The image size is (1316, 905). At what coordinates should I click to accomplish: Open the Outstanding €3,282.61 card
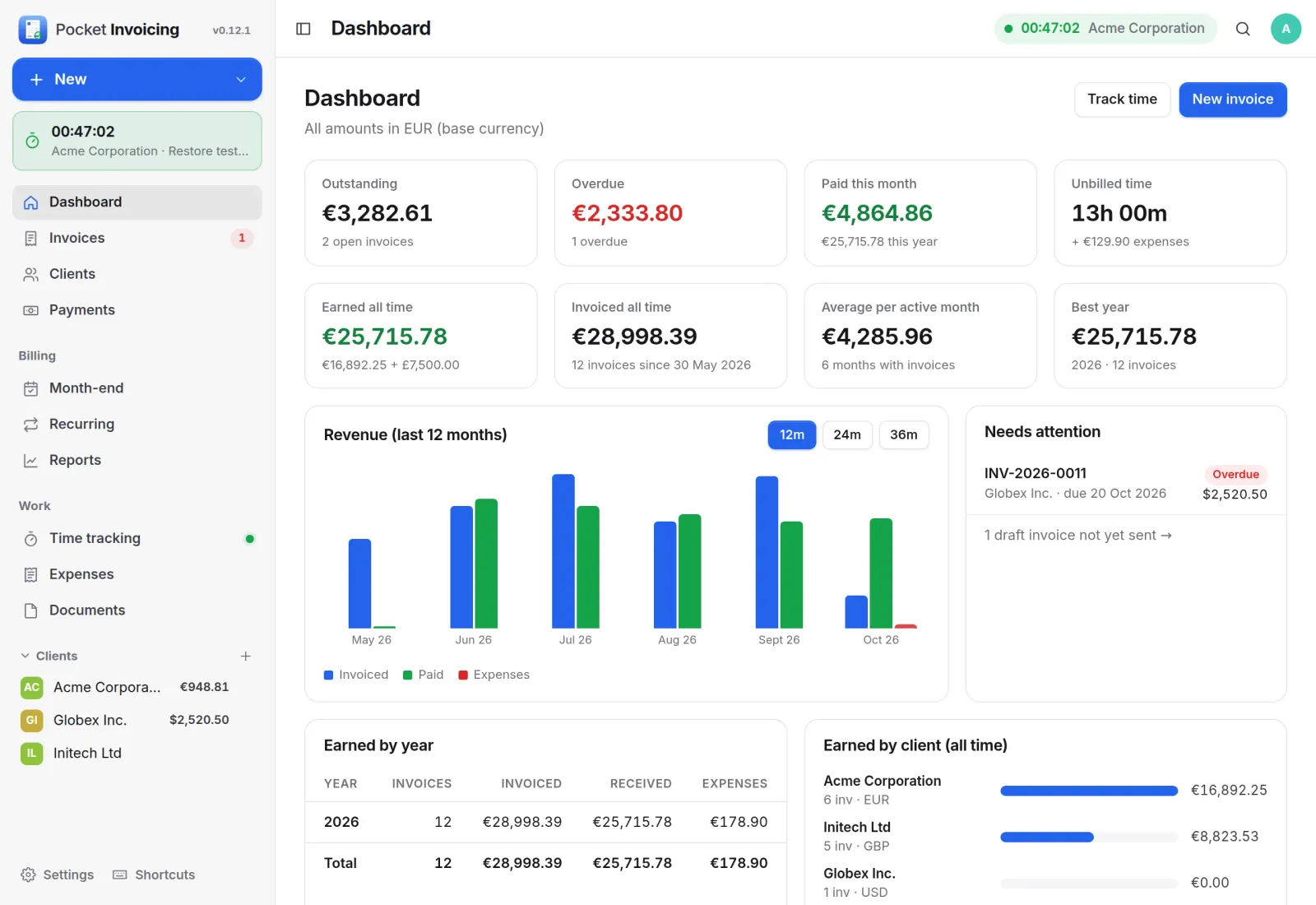(421, 213)
